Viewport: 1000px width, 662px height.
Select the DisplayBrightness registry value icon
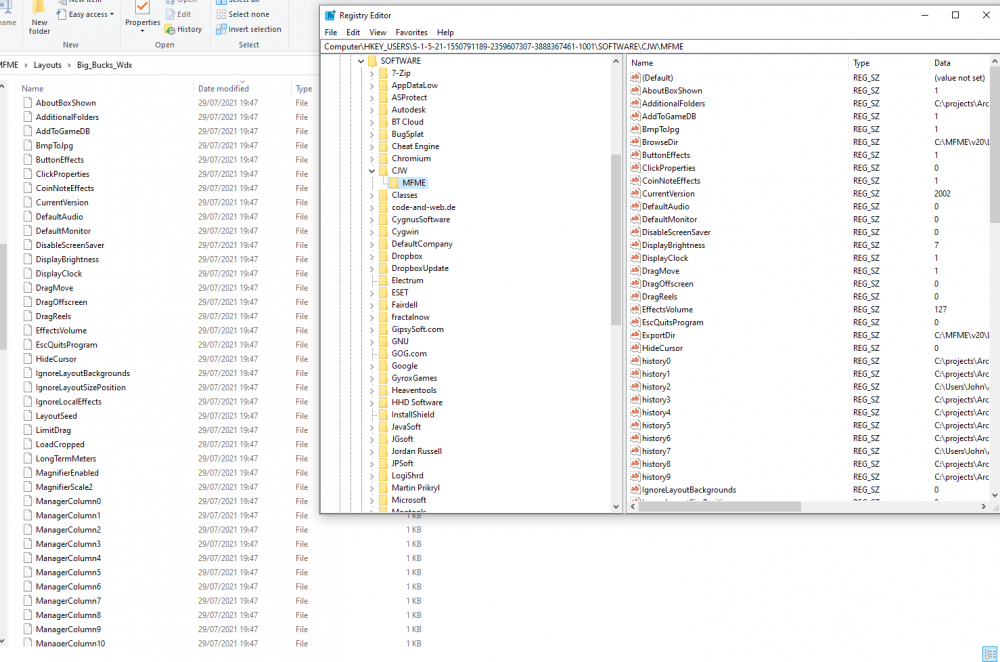pyautogui.click(x=635, y=245)
